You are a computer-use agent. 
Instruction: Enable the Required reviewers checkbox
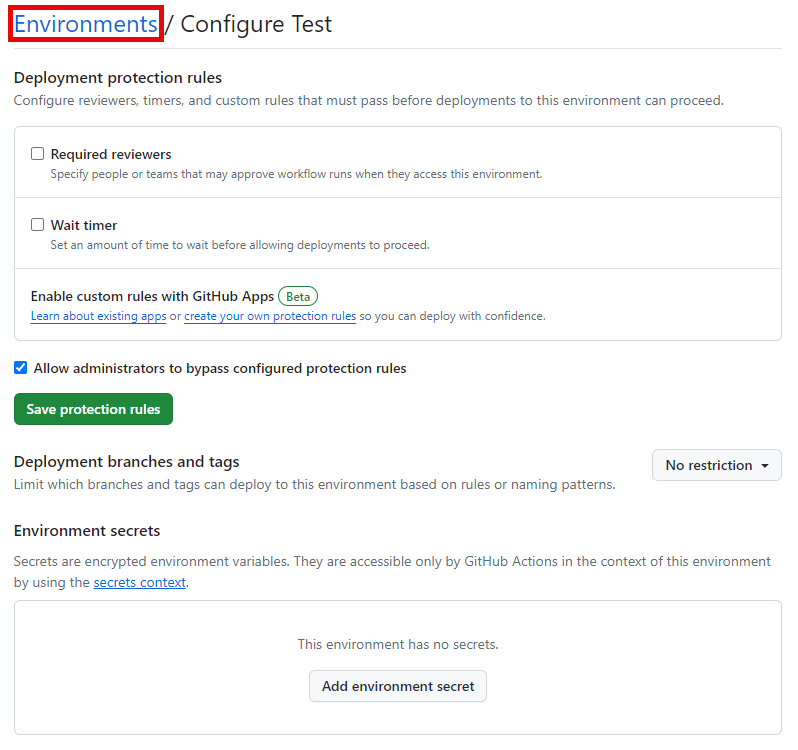[37, 154]
